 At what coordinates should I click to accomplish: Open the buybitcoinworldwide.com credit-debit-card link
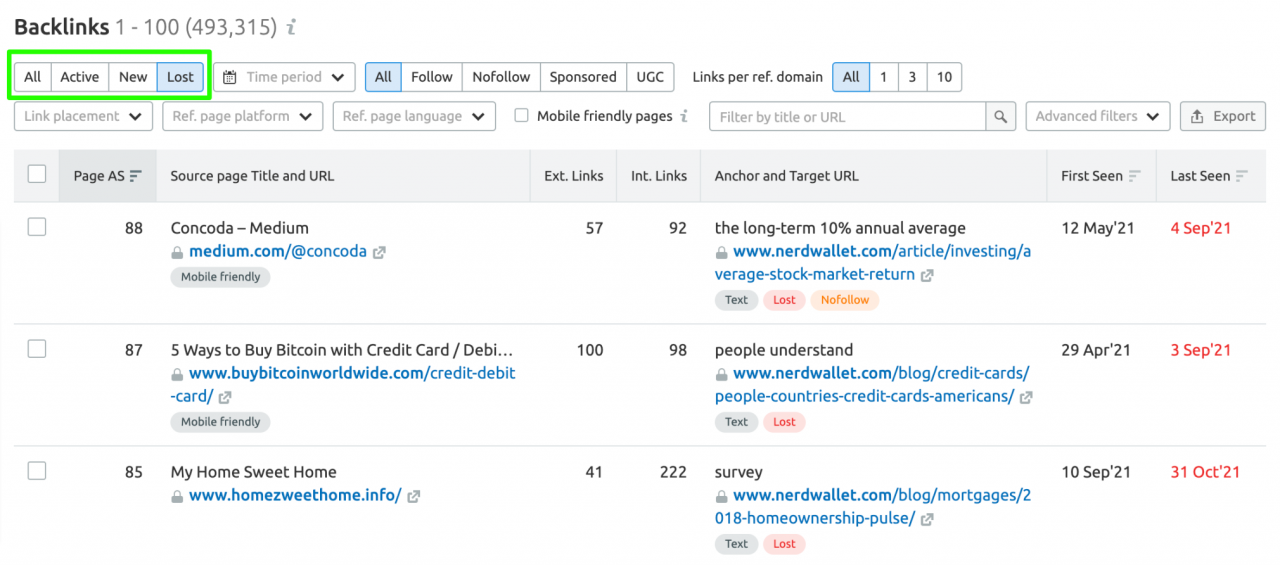click(x=343, y=385)
